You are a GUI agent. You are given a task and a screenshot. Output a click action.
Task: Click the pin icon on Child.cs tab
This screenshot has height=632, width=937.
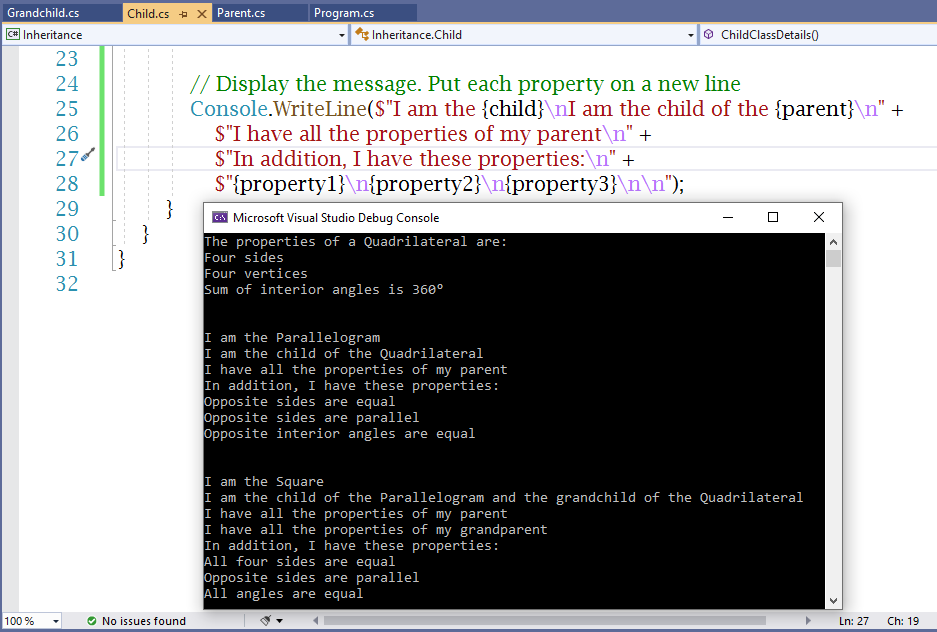[183, 13]
